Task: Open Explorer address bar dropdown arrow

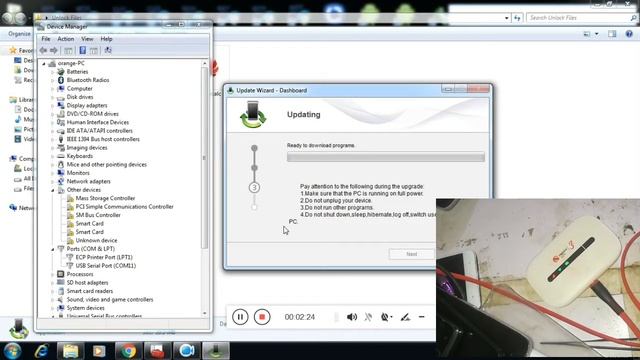Action: (x=507, y=18)
